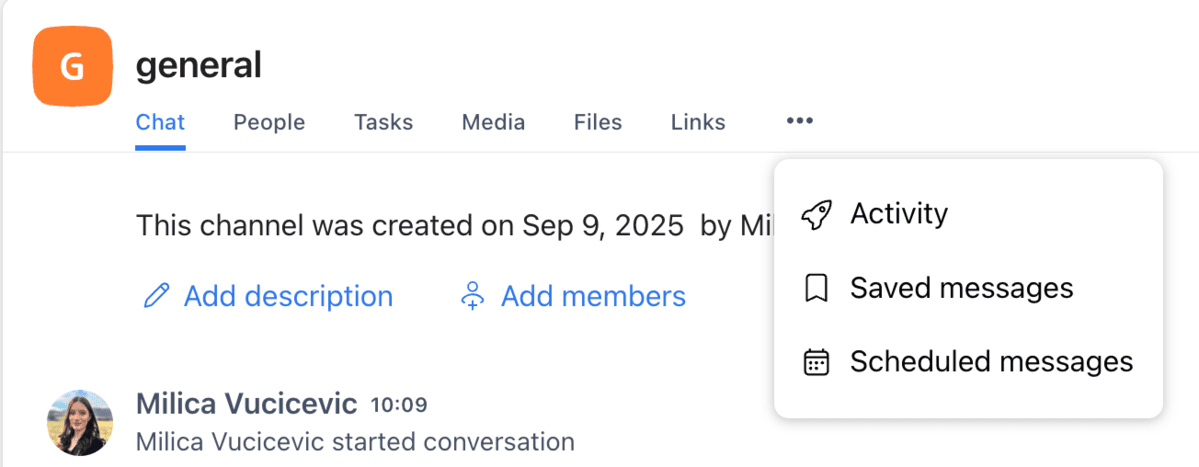View the Links tab

[x=698, y=122]
